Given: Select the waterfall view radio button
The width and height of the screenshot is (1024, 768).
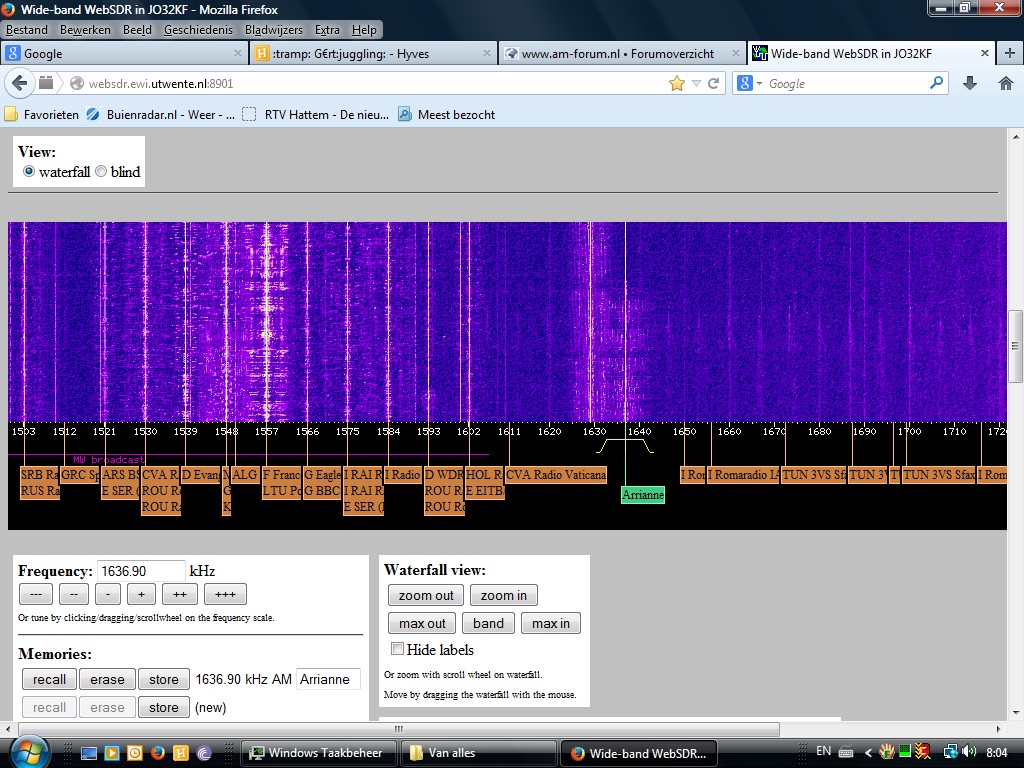Looking at the screenshot, I should tap(29, 172).
